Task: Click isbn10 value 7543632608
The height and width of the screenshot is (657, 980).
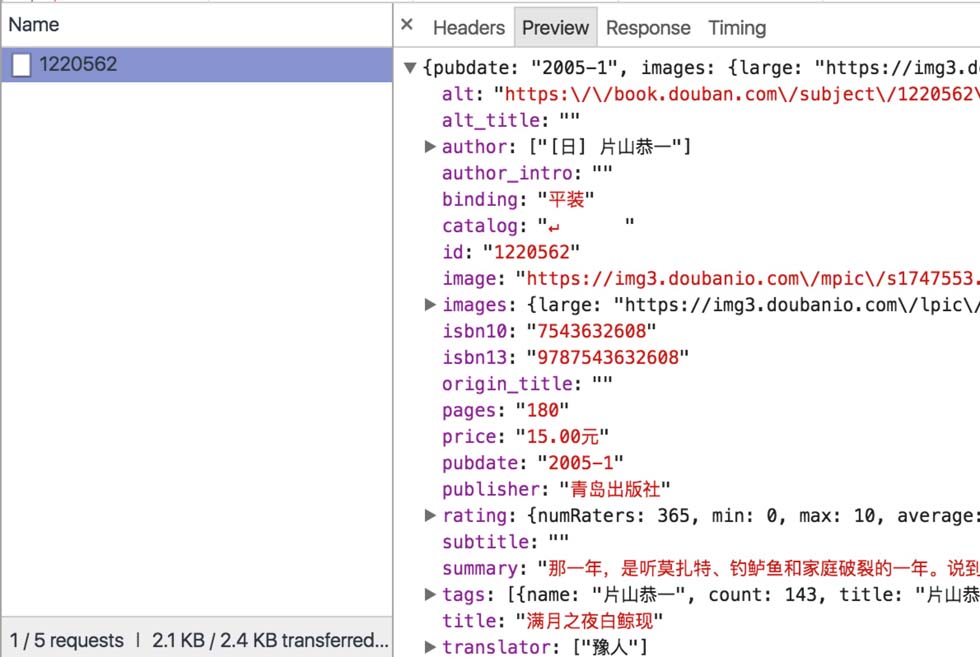Action: 591,331
